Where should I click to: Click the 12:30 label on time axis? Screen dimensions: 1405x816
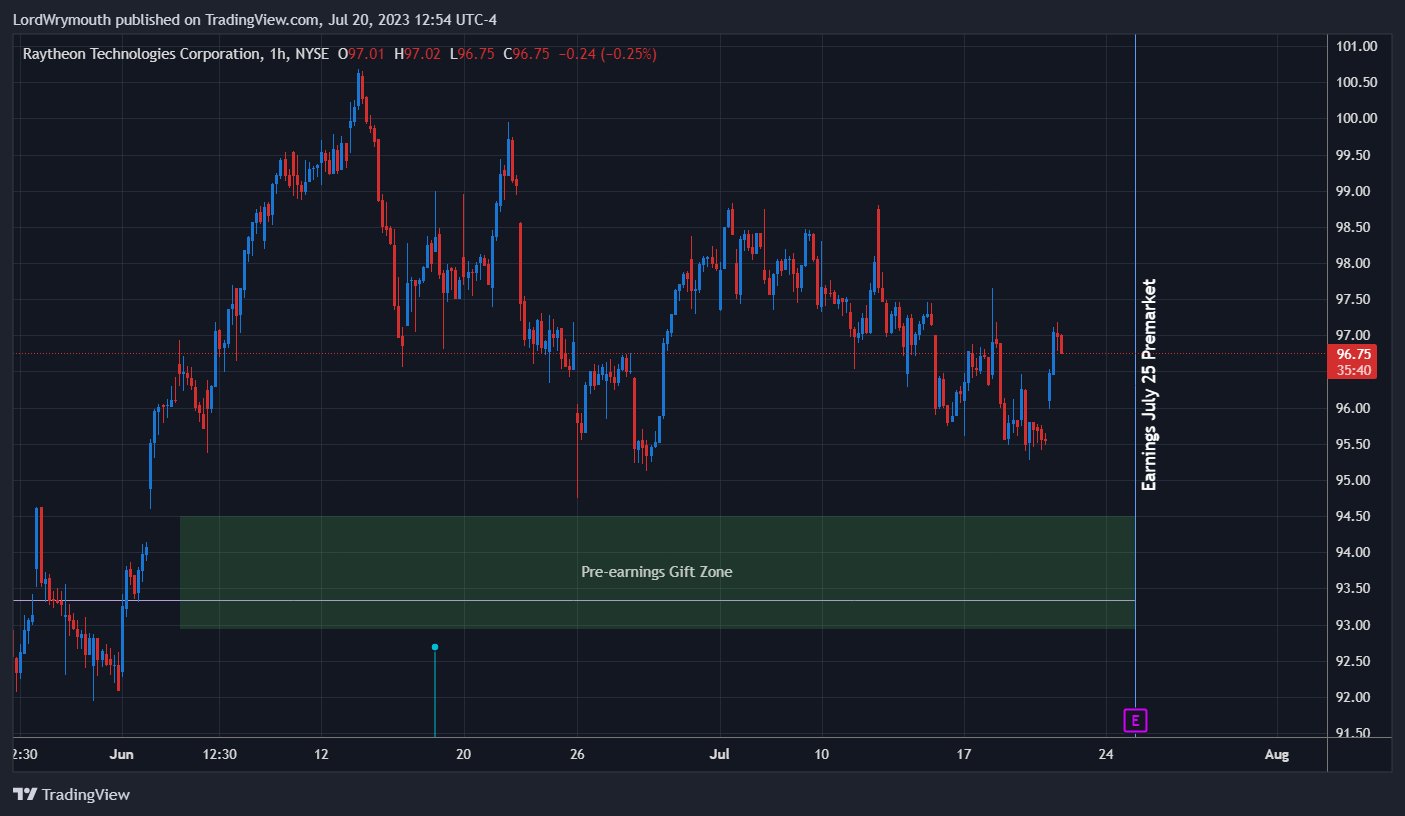(x=219, y=755)
